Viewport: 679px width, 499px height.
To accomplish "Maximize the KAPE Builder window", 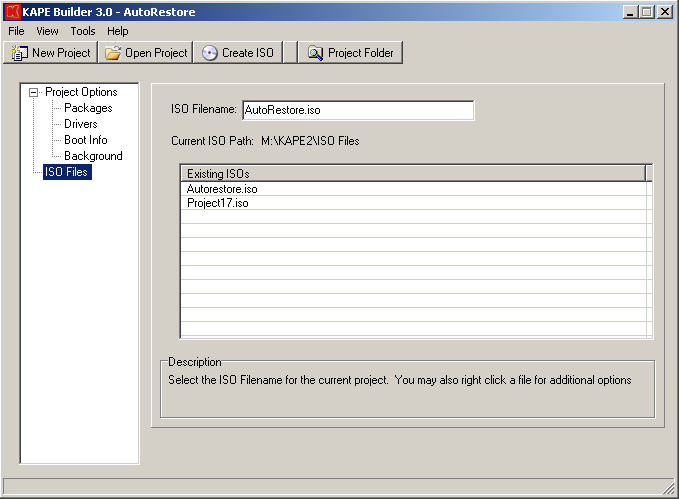I will (x=646, y=12).
